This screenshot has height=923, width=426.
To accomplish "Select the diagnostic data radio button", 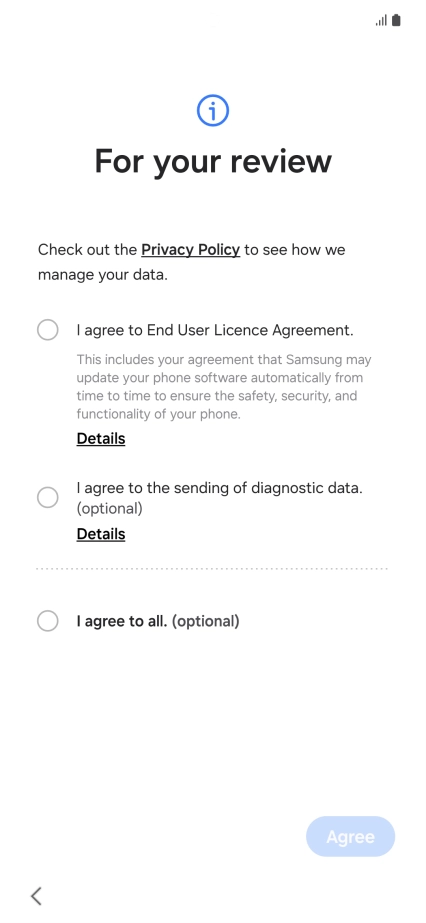I will click(x=48, y=497).
